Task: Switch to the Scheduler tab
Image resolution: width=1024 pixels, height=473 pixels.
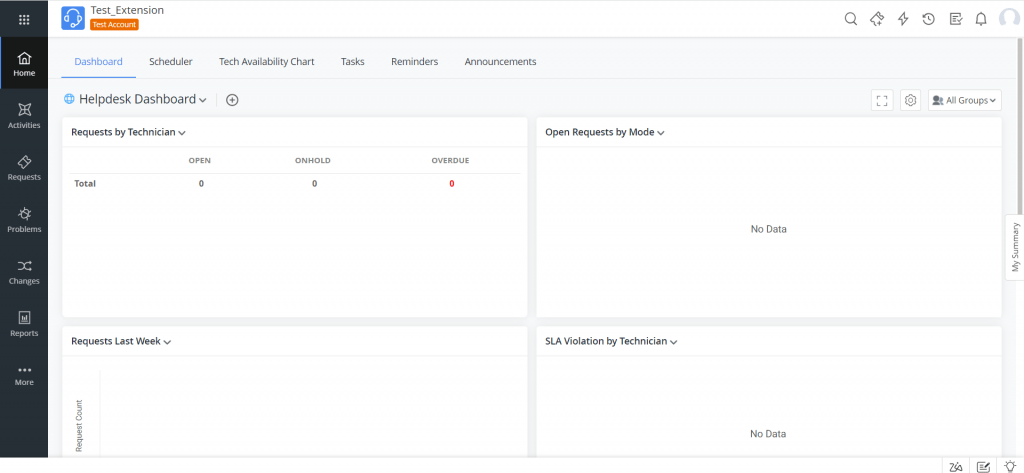Action: 170,61
